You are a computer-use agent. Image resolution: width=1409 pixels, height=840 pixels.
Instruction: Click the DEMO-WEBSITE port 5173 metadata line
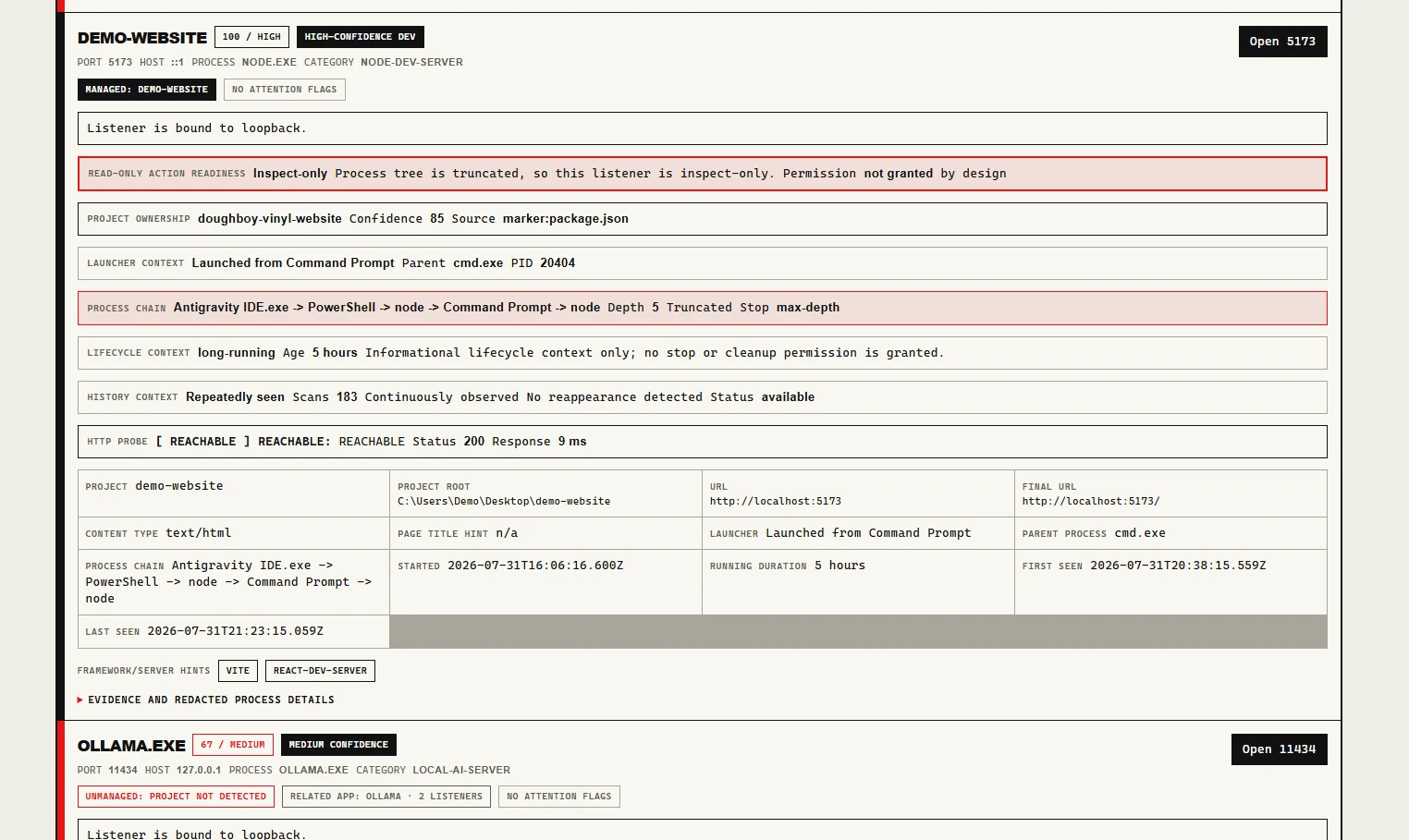click(270, 63)
